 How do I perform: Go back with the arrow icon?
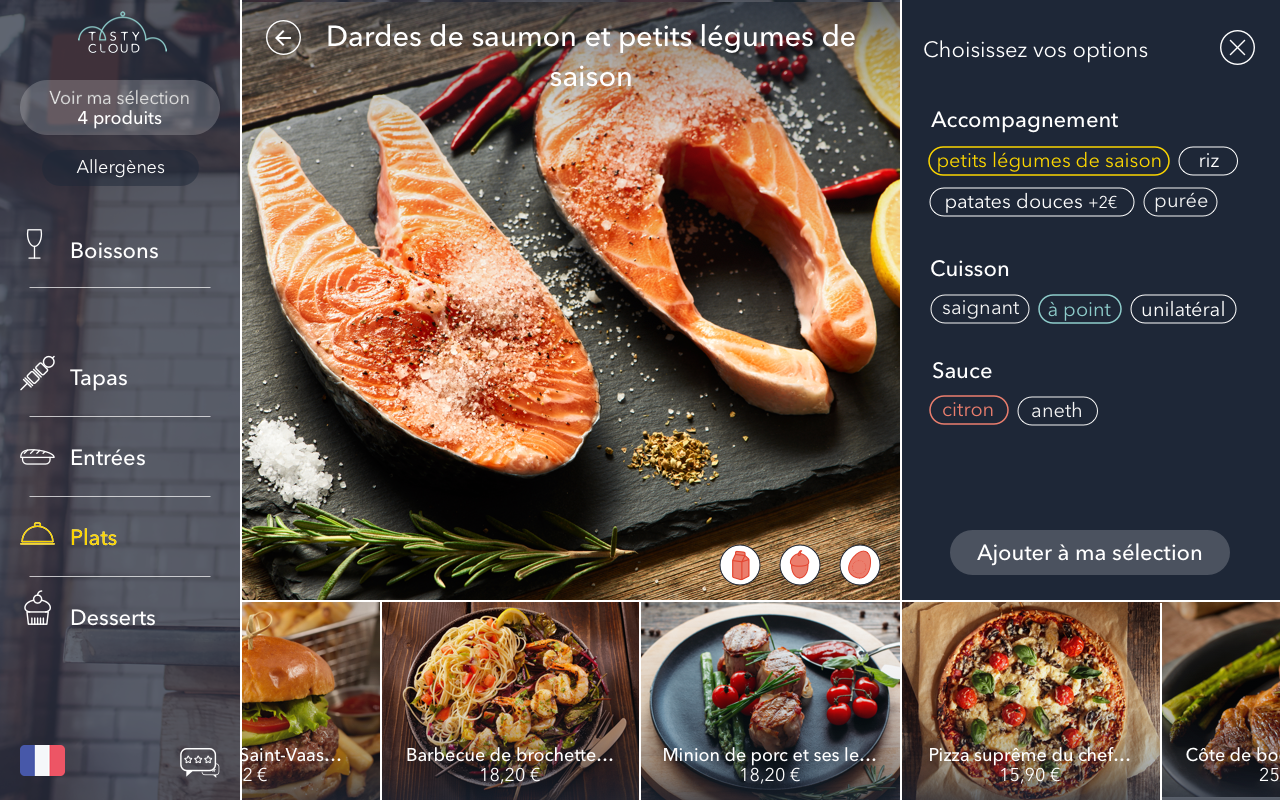[283, 38]
